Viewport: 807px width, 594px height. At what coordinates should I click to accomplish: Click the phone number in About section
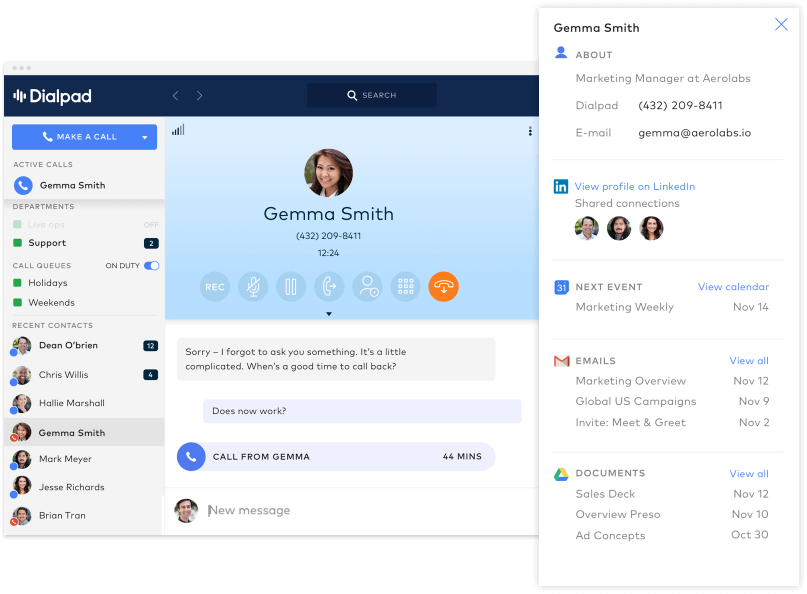tap(680, 106)
